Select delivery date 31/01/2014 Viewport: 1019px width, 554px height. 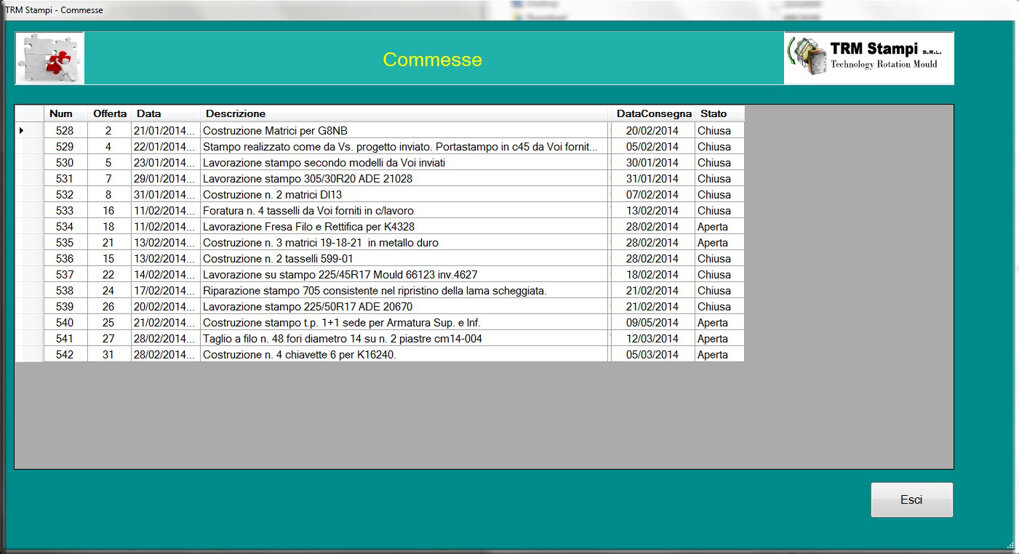coord(653,178)
